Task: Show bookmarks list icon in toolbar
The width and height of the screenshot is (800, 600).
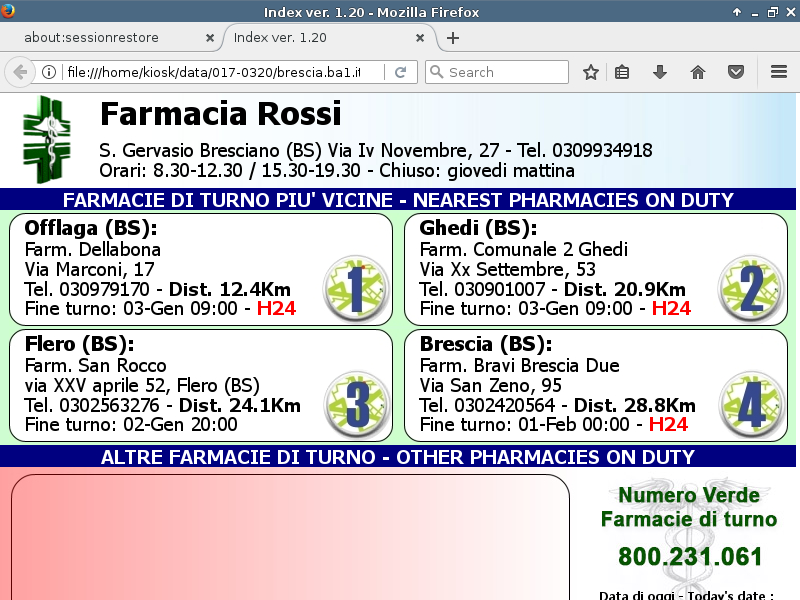Action: pyautogui.click(x=622, y=72)
